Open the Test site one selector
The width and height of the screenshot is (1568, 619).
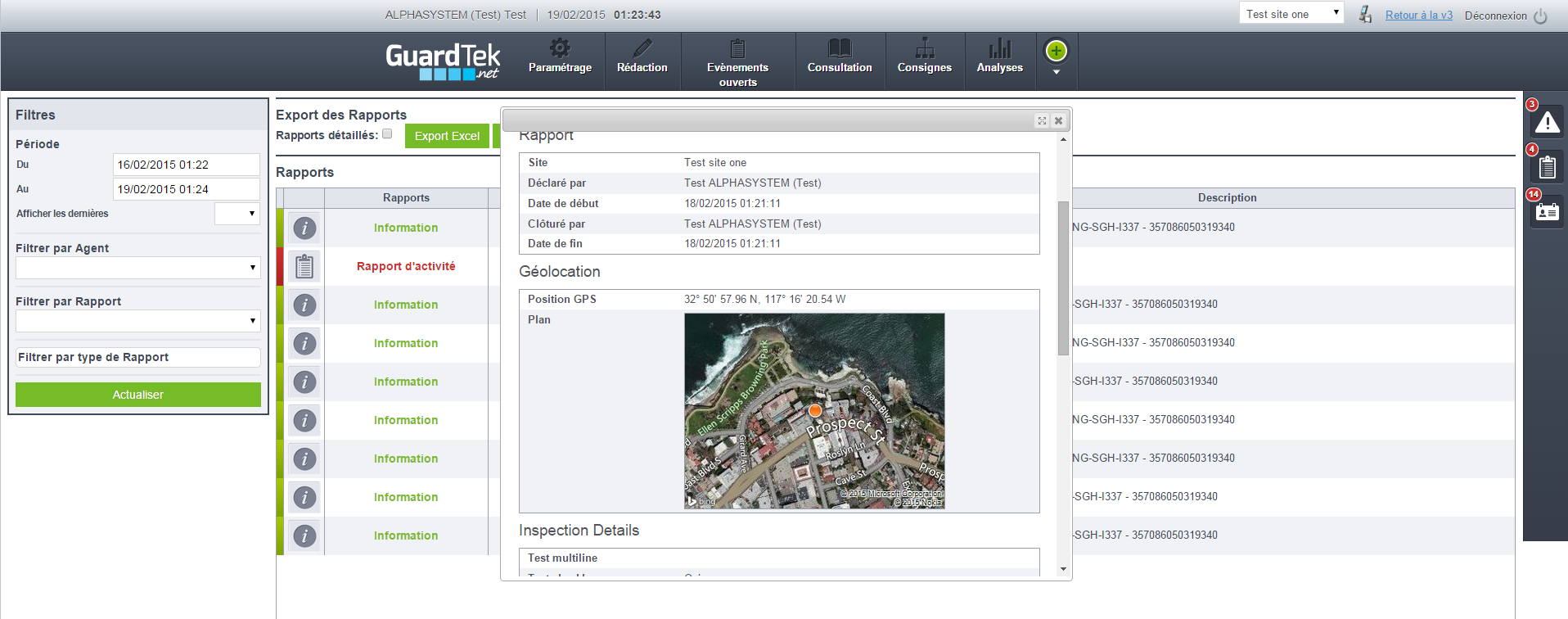[1292, 13]
